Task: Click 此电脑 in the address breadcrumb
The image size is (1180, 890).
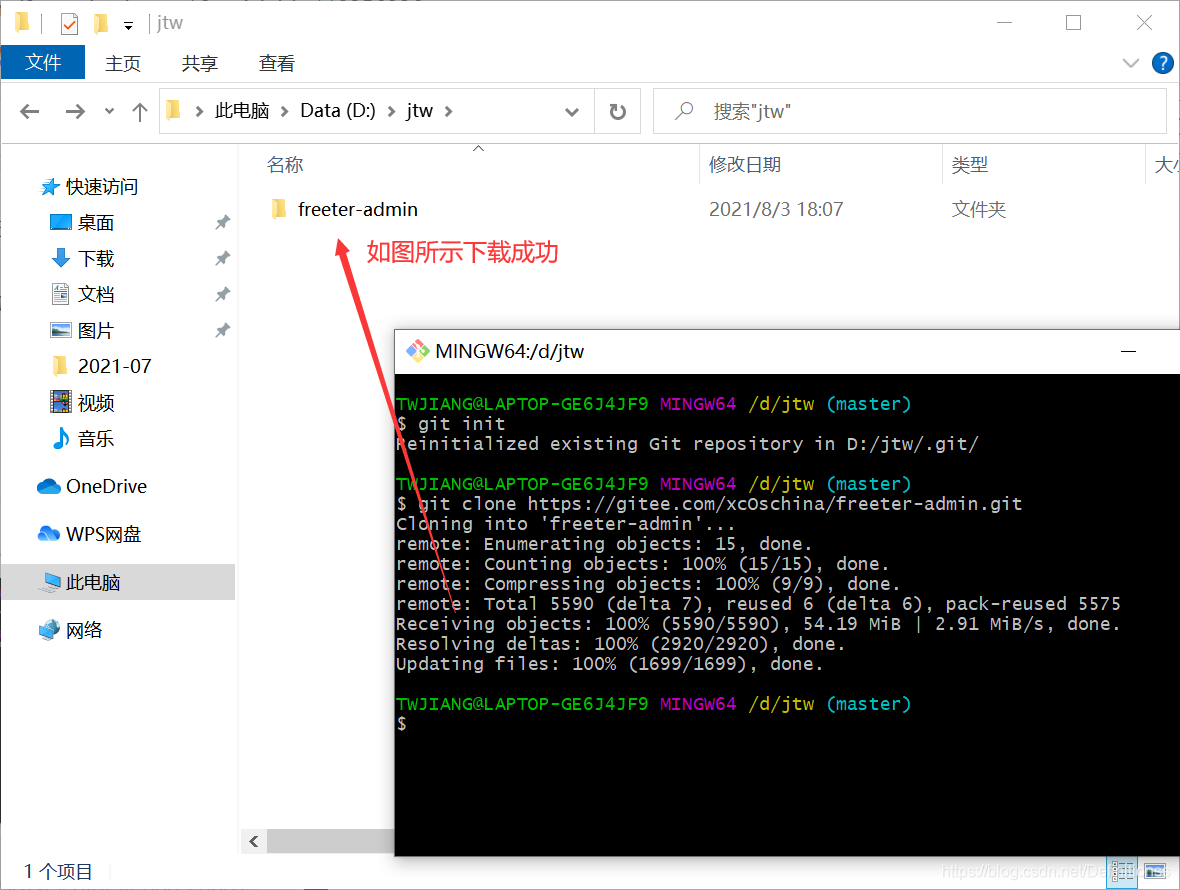Action: tap(242, 111)
